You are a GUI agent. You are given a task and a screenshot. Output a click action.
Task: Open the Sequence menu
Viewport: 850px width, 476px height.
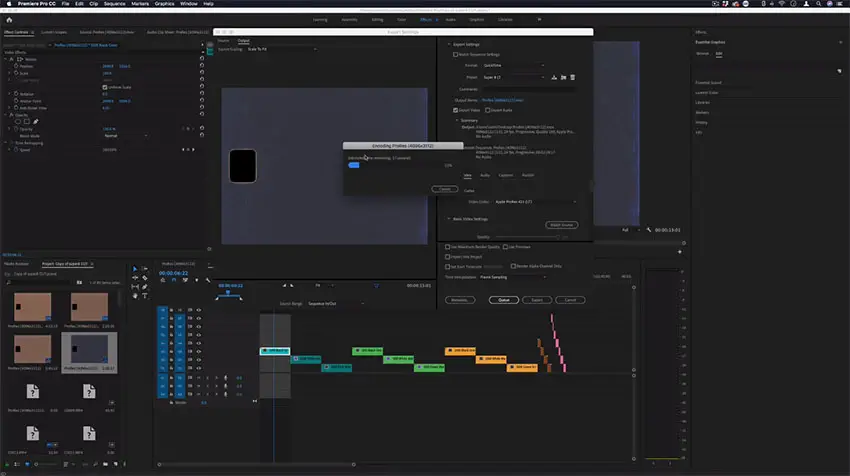coord(114,4)
